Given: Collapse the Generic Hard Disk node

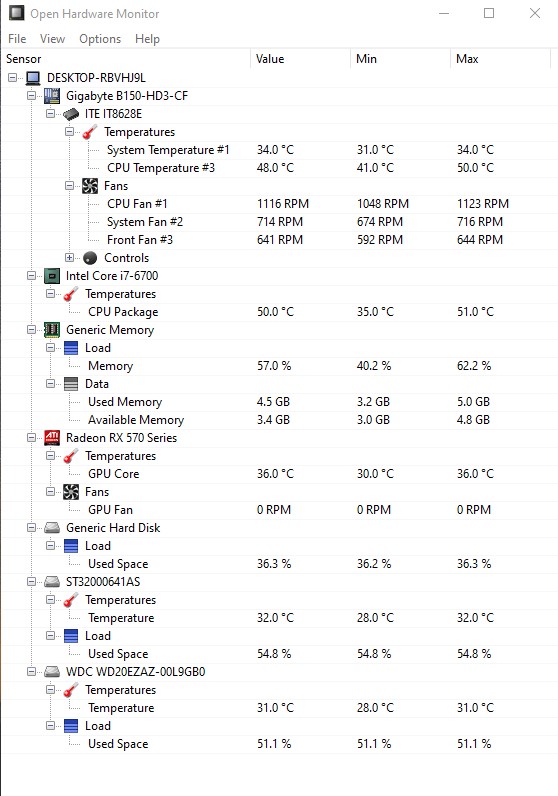Looking at the screenshot, I should coord(31,527).
